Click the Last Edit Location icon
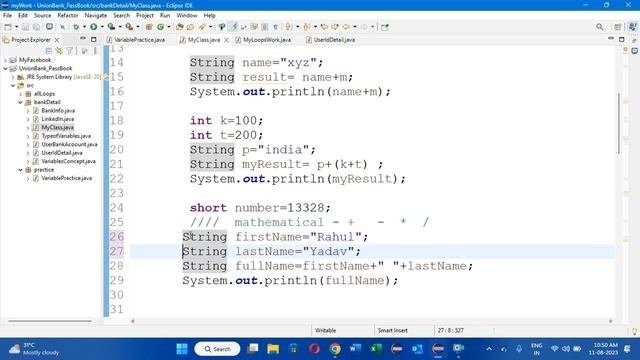Viewport: 640px width, 360px height. [324, 27]
